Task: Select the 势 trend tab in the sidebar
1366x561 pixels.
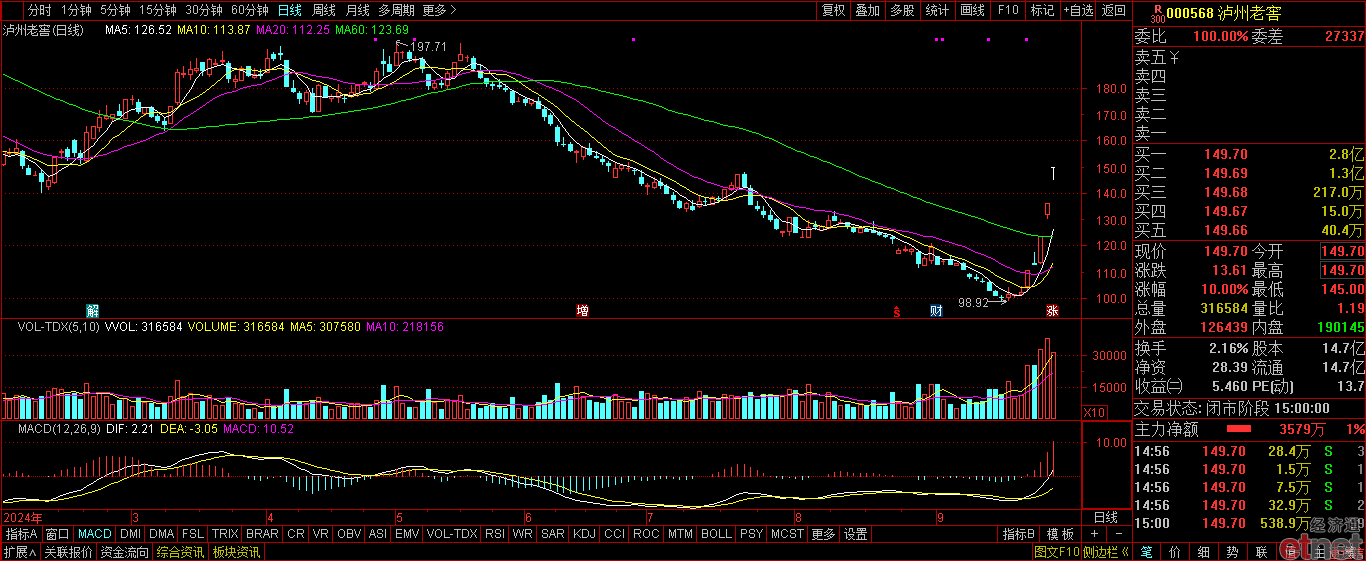Action: (1233, 551)
